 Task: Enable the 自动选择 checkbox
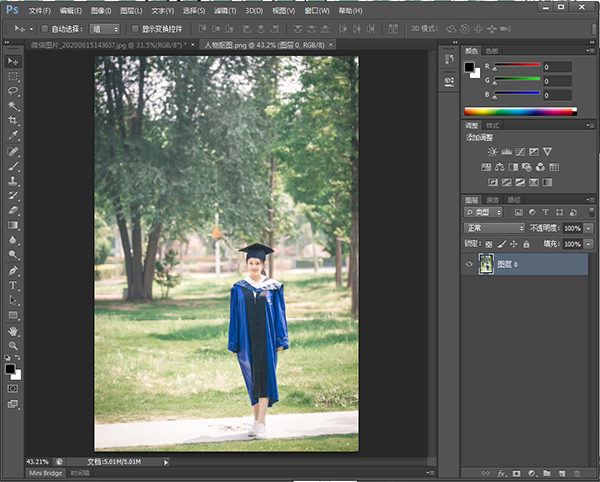tap(44, 29)
